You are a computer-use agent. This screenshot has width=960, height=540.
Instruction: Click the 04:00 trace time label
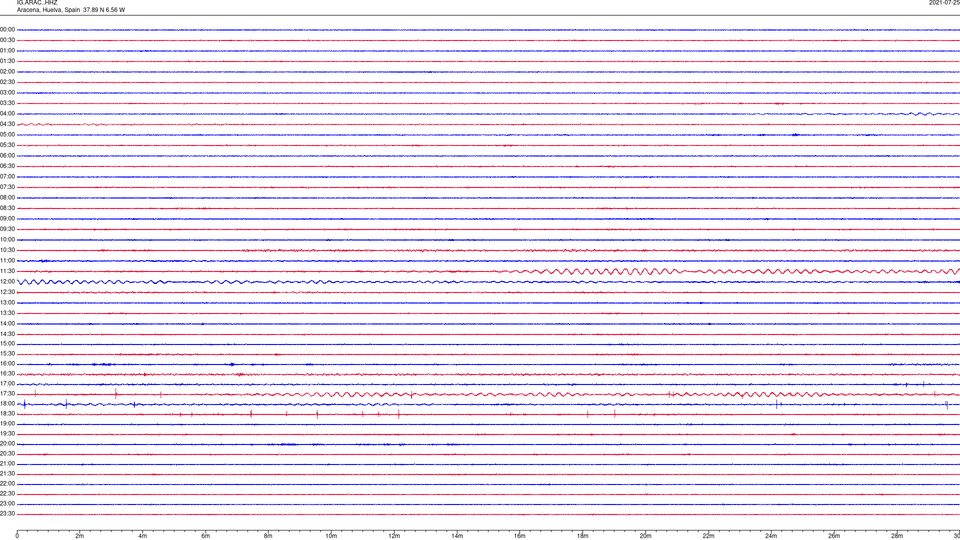coord(7,114)
